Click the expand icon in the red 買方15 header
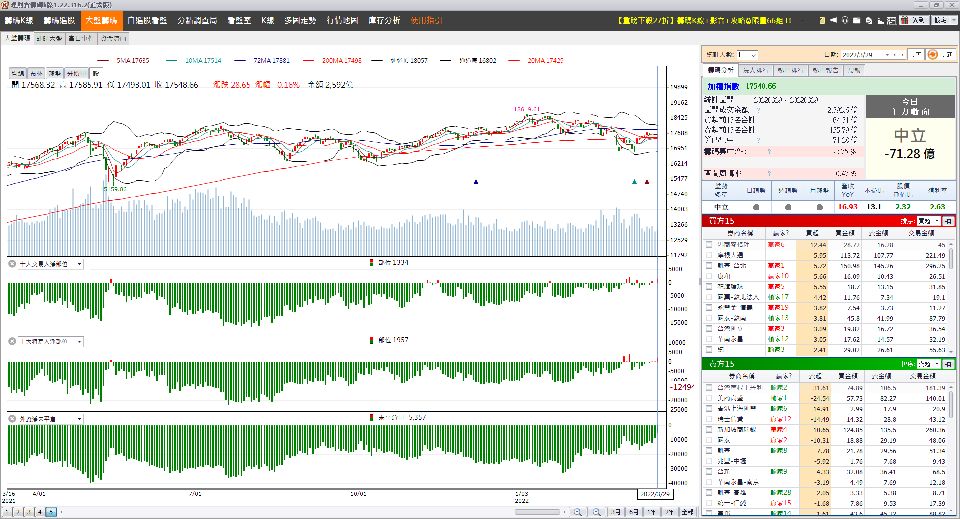 (947, 220)
